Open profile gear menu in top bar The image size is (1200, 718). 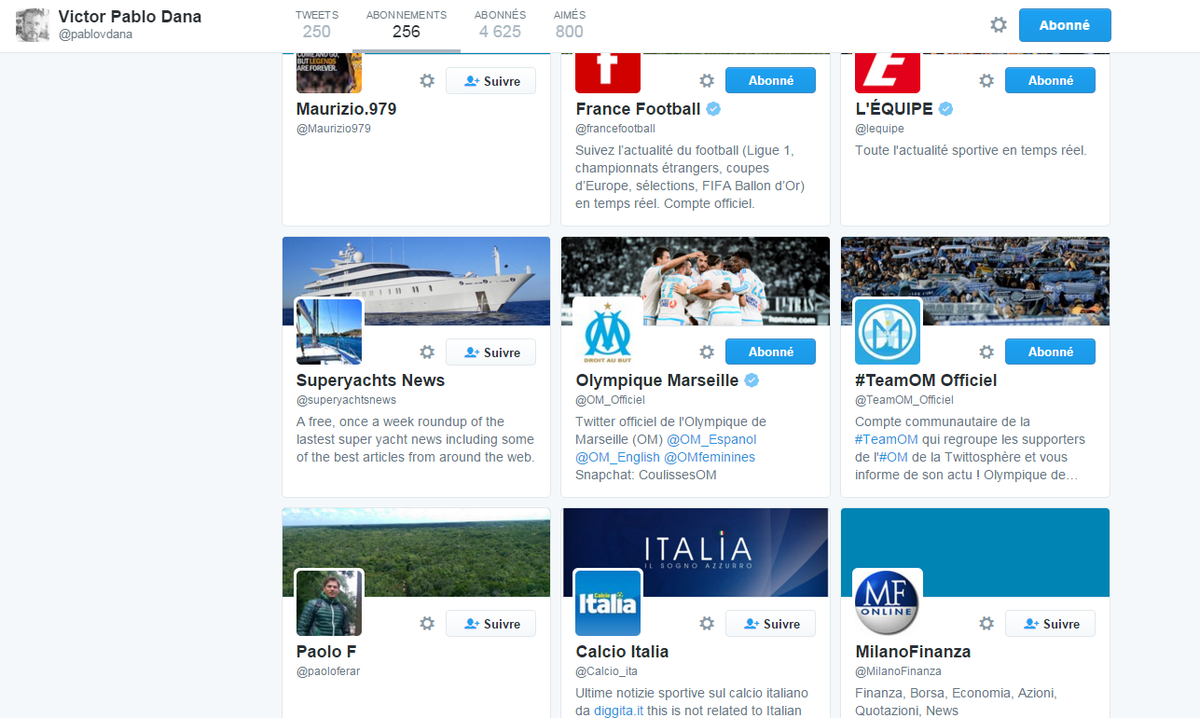coord(998,25)
